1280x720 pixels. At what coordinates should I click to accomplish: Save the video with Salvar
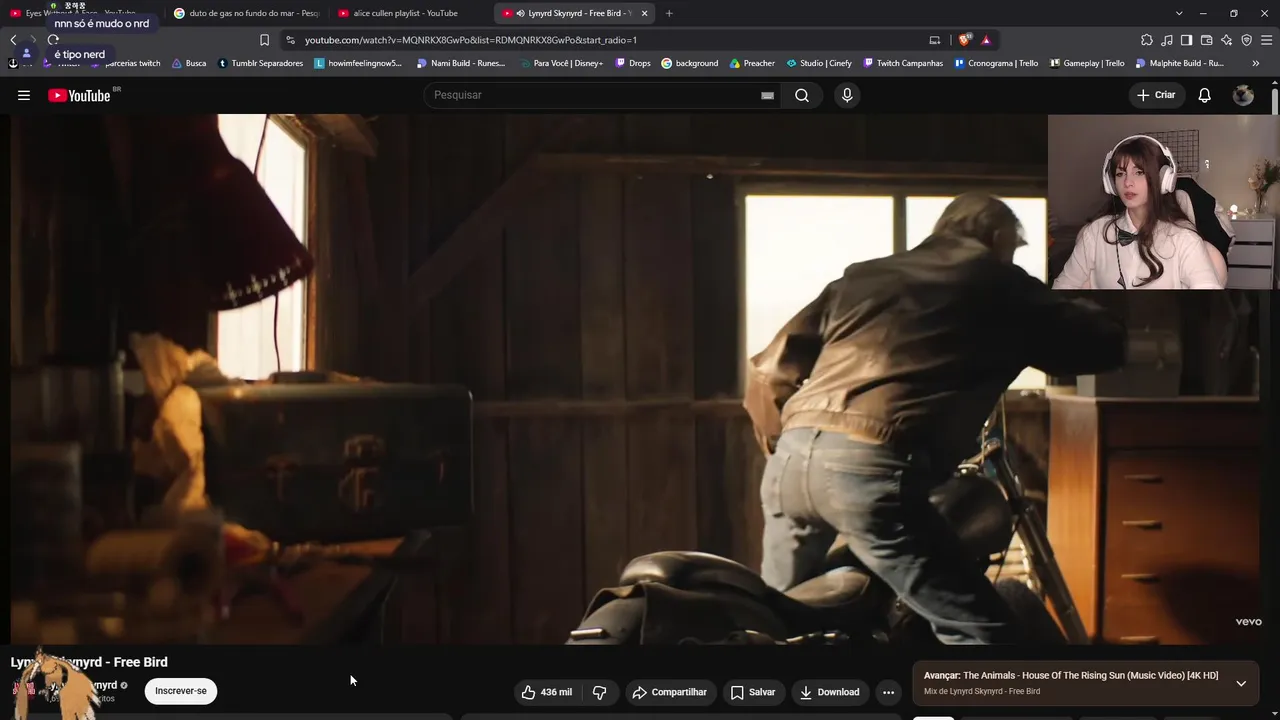pyautogui.click(x=753, y=692)
